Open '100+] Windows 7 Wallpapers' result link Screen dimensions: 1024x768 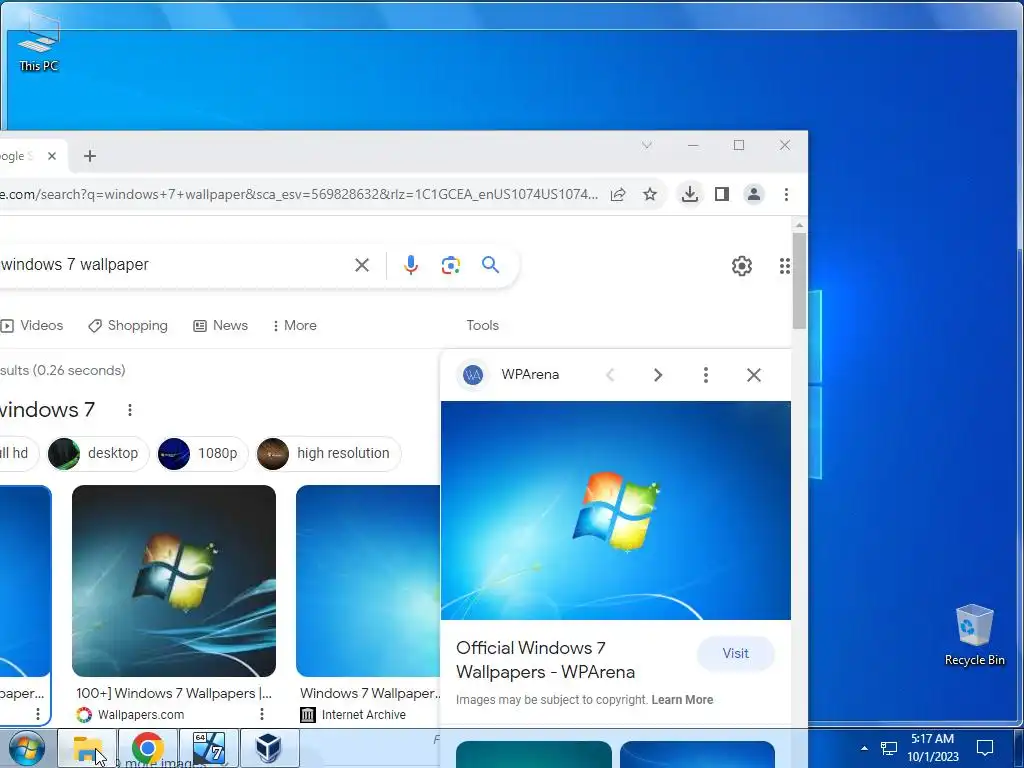(174, 693)
